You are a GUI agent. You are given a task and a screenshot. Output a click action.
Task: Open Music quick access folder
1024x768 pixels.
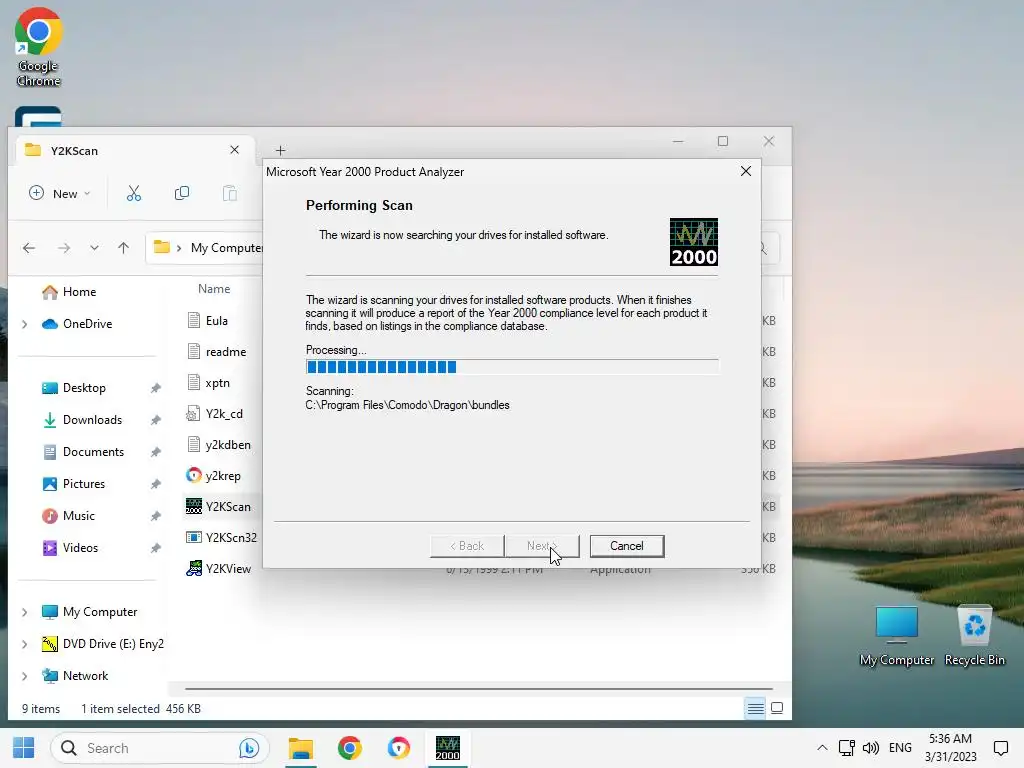coord(78,516)
